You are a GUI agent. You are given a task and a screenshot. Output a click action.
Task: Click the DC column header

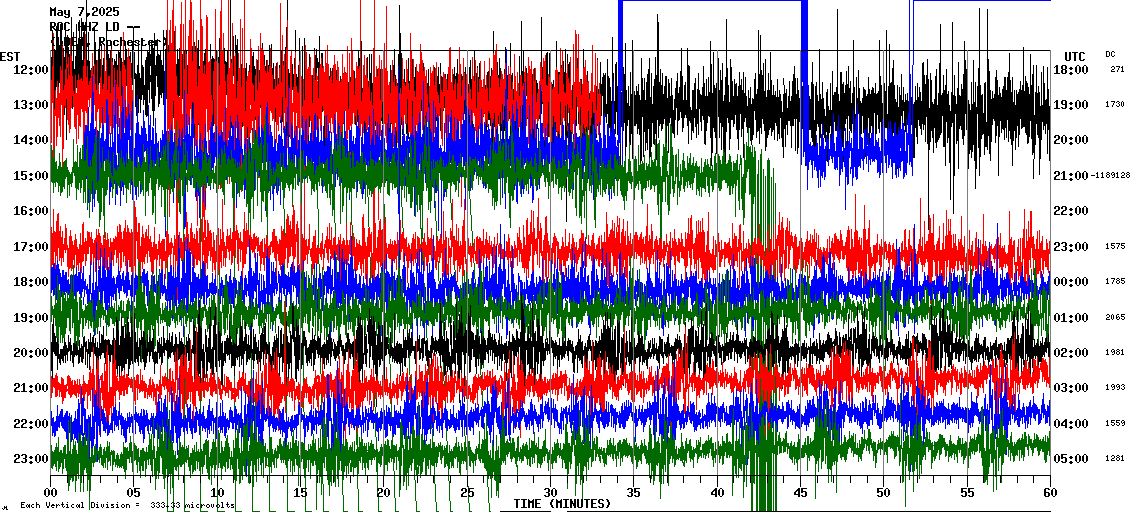coord(1110,54)
